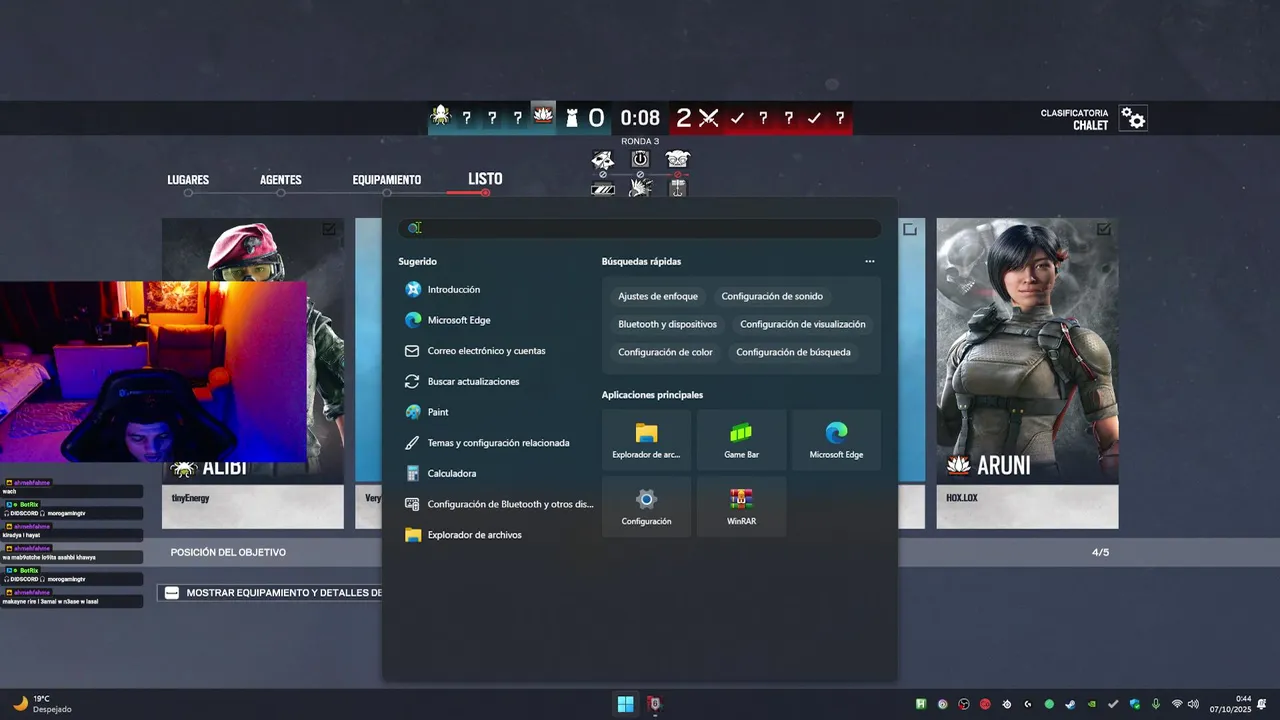Image resolution: width=1280 pixels, height=720 pixels.
Task: Open the Windows Start button
Action: click(625, 704)
